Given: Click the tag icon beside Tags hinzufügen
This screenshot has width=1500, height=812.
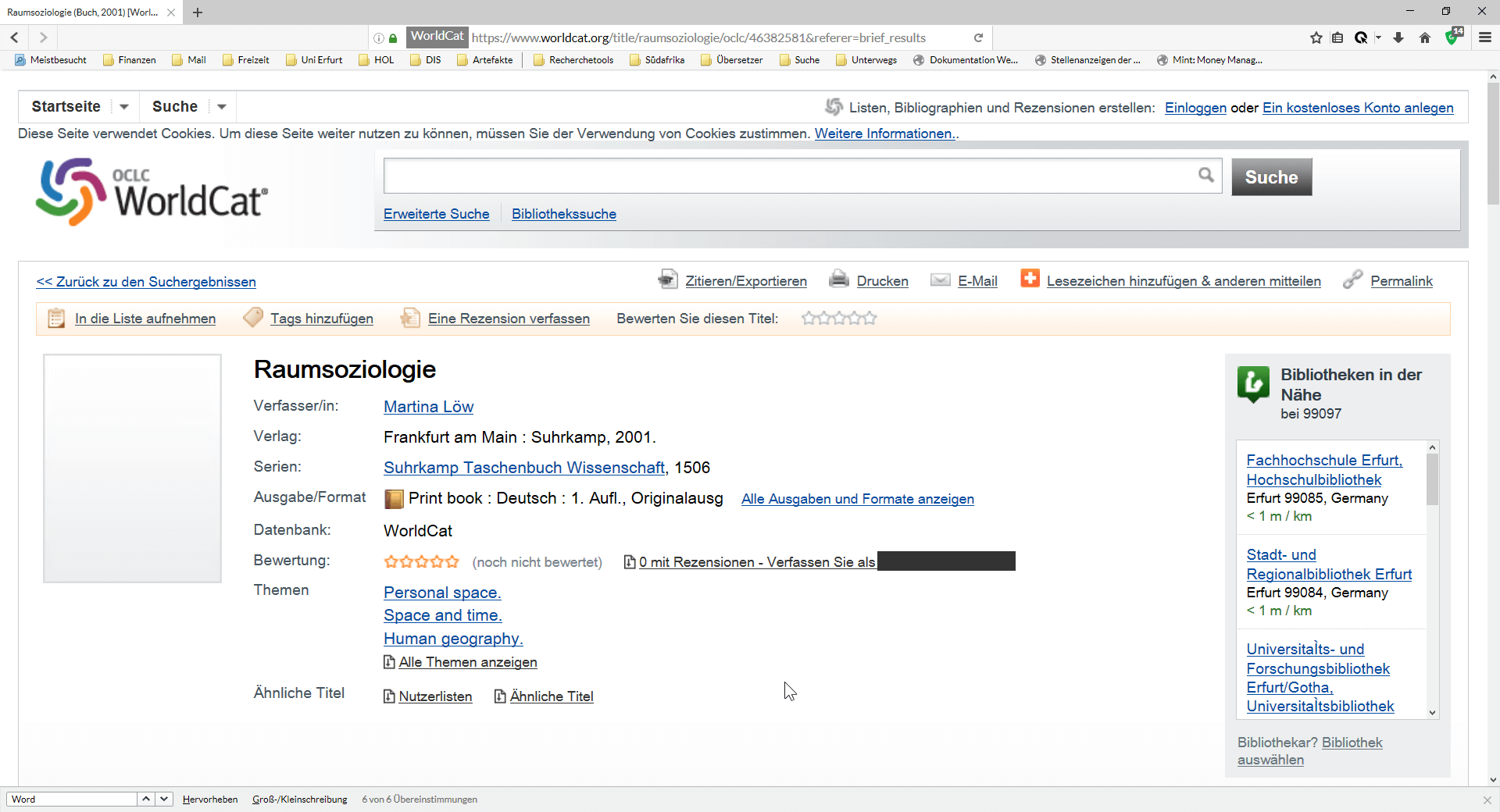Looking at the screenshot, I should 253,317.
